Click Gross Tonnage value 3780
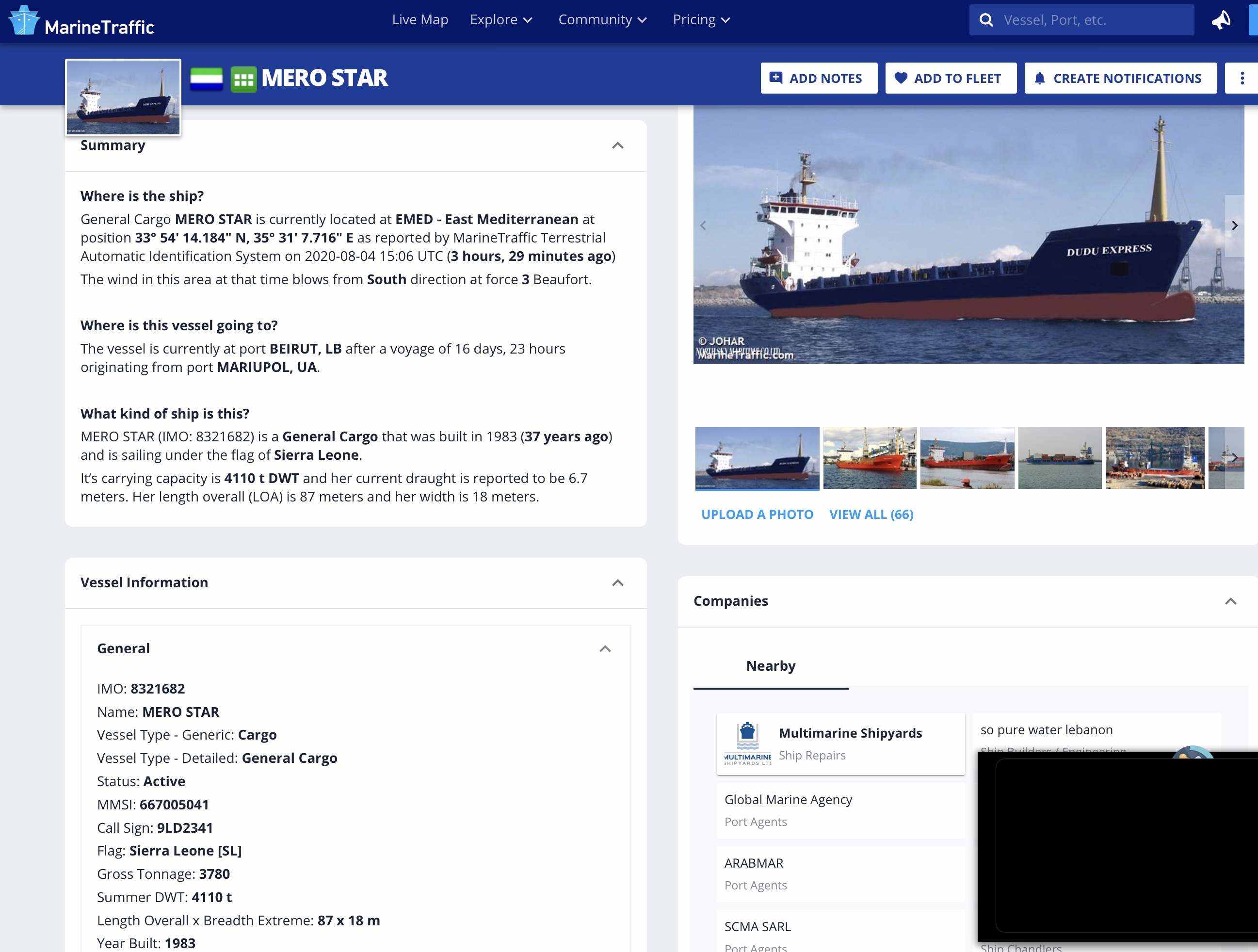The width and height of the screenshot is (1258, 952). (214, 874)
